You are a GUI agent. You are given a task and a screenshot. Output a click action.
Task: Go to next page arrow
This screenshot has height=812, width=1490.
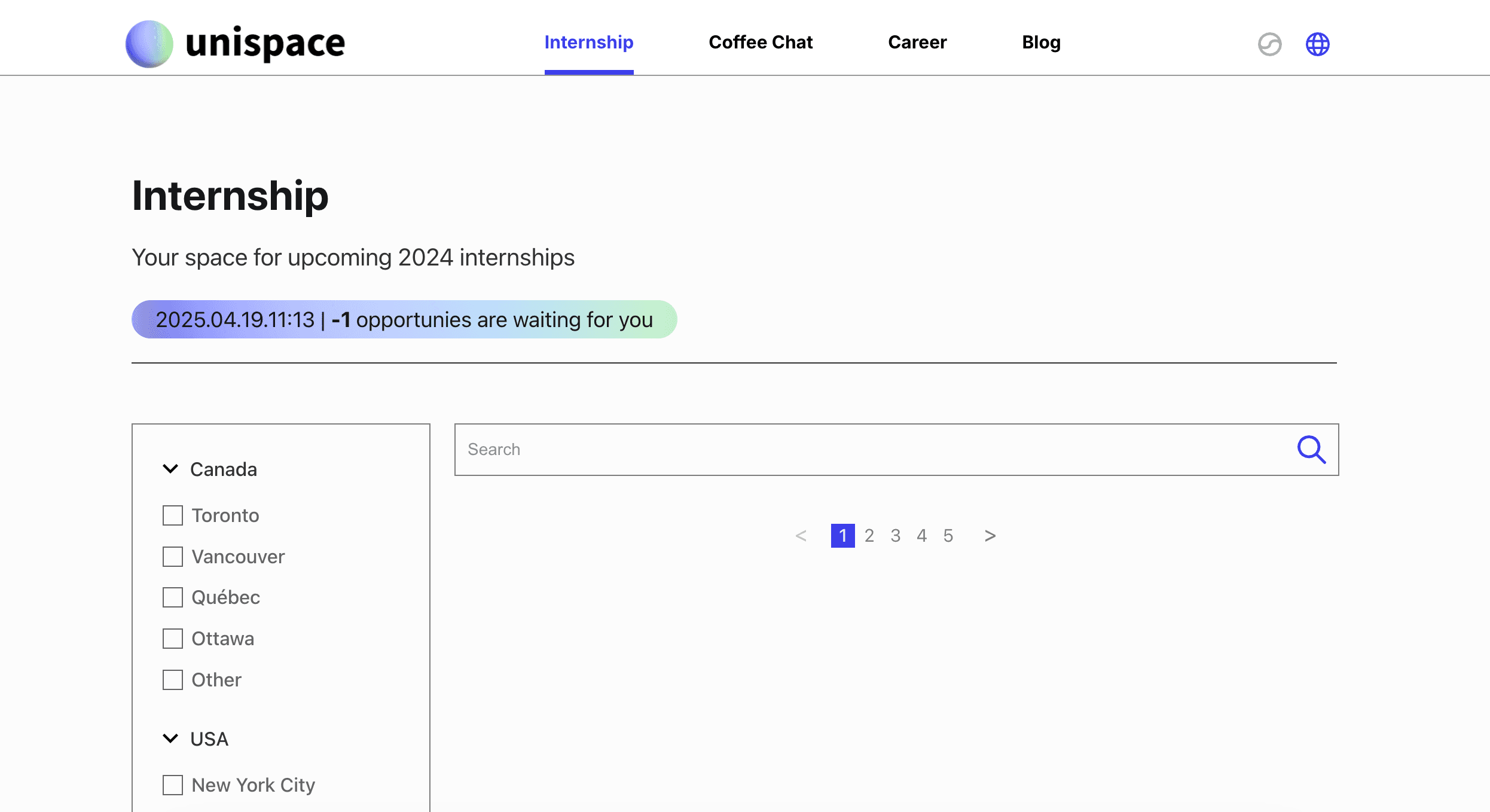990,536
